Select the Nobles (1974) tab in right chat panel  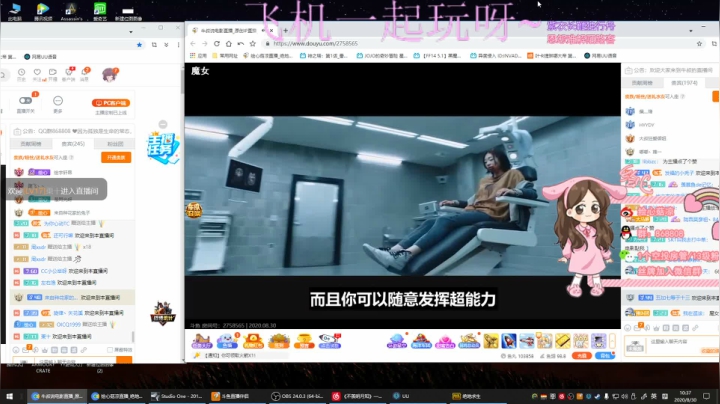pos(684,83)
